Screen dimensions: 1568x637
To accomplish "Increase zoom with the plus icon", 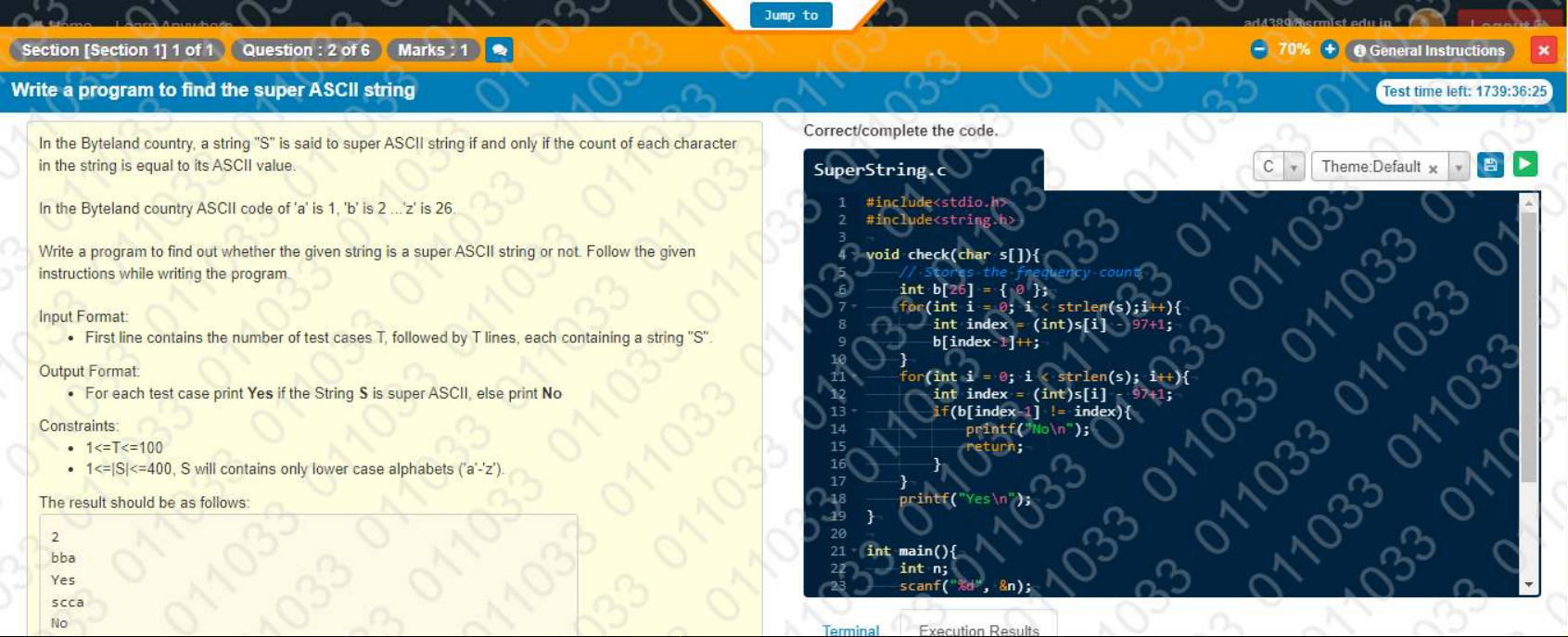I will (x=1329, y=50).
